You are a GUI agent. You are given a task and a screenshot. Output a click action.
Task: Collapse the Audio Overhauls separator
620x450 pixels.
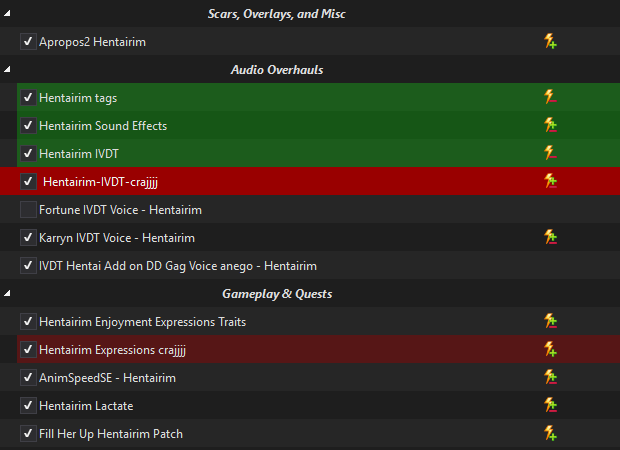click(x=7, y=69)
